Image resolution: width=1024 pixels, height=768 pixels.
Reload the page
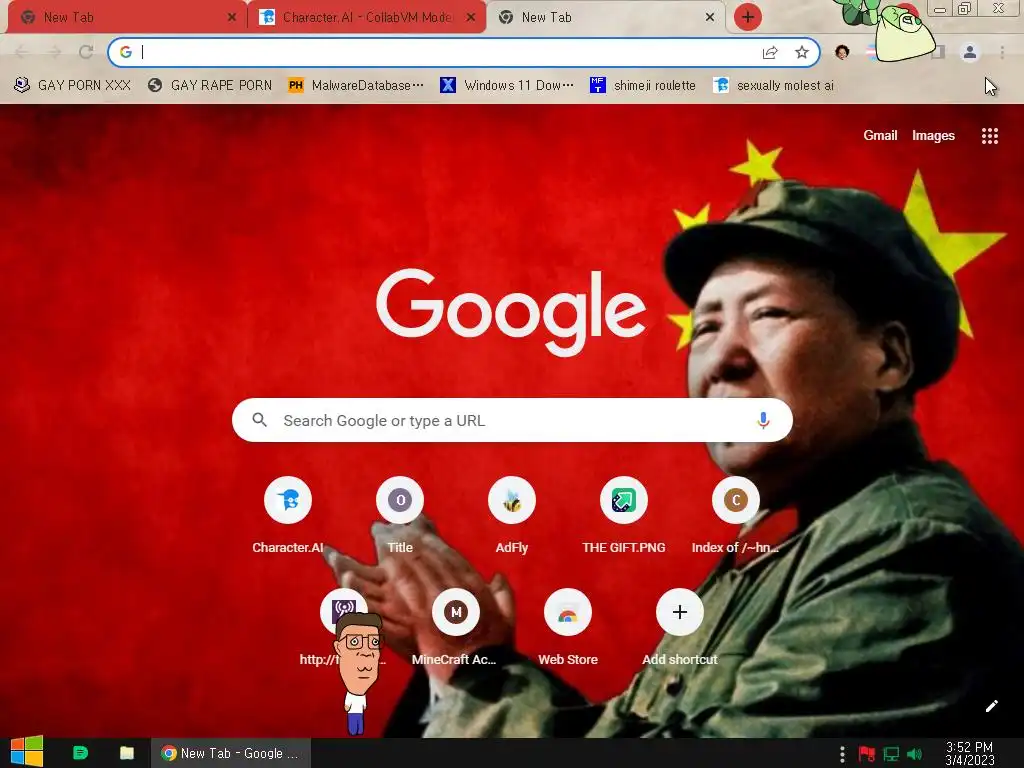pos(86,52)
